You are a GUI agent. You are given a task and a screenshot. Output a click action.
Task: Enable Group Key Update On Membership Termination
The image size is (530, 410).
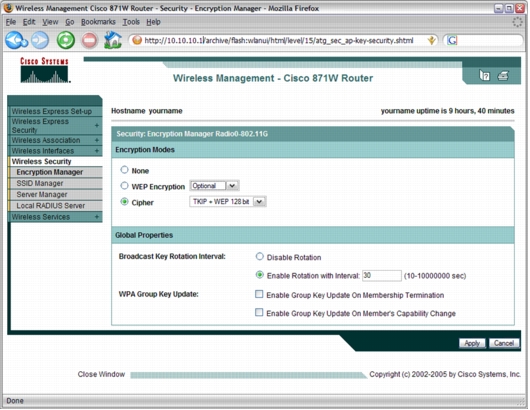tap(259, 294)
